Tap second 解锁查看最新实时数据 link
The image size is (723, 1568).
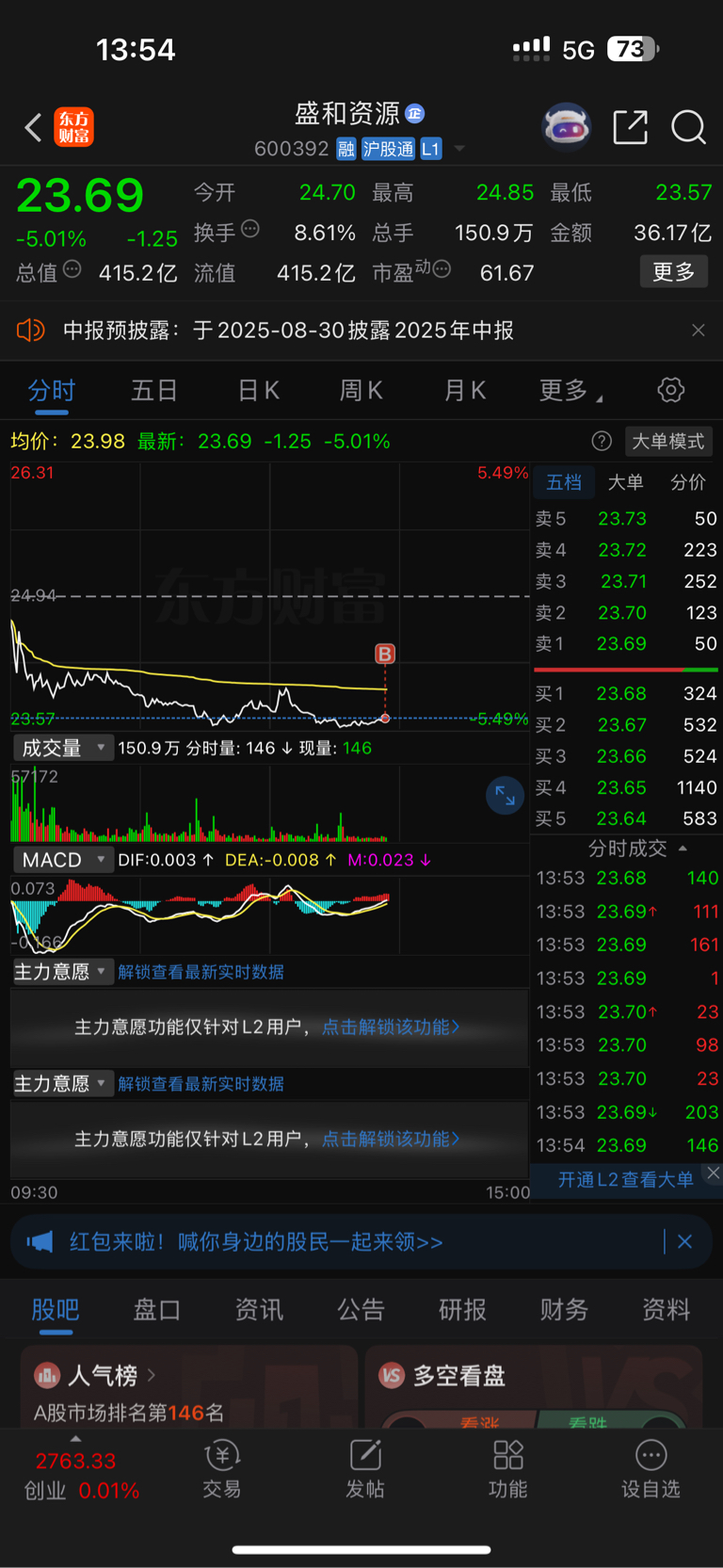(201, 1084)
